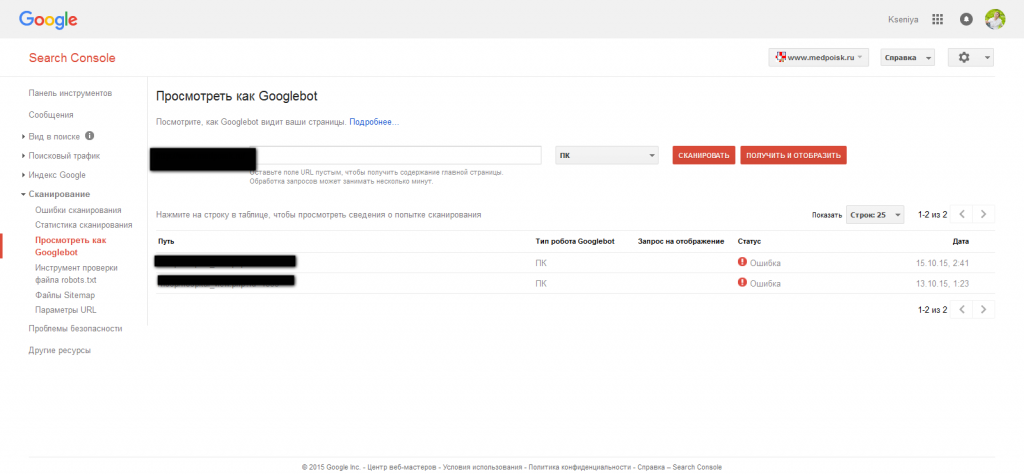Click the Дата column header
The height and width of the screenshot is (474, 1024).
(961, 242)
